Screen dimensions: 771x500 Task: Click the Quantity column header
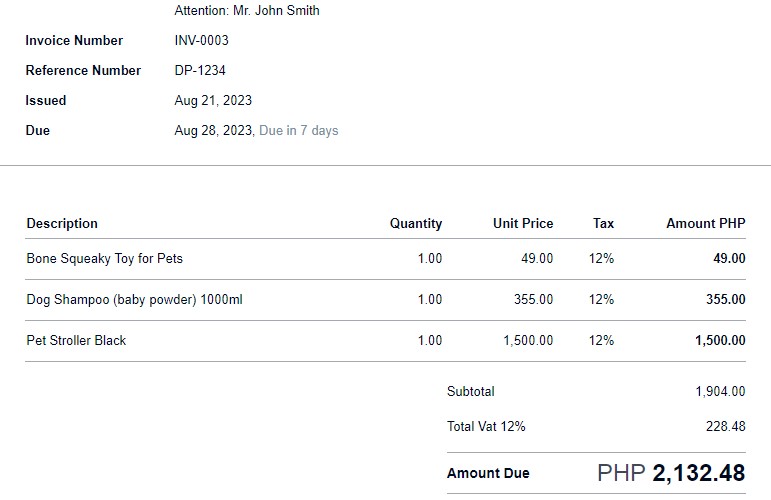(415, 224)
